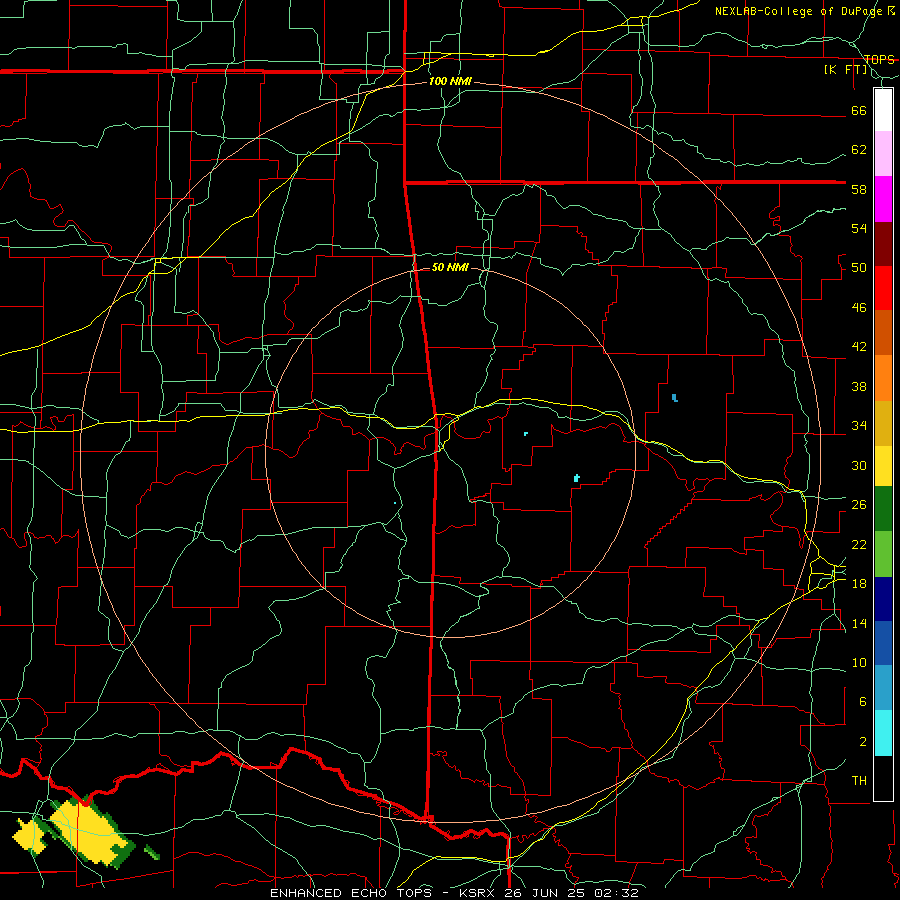The height and width of the screenshot is (900, 900).
Task: Click the blue echo pixel outside 50 NMI ring
Action: [x=675, y=397]
